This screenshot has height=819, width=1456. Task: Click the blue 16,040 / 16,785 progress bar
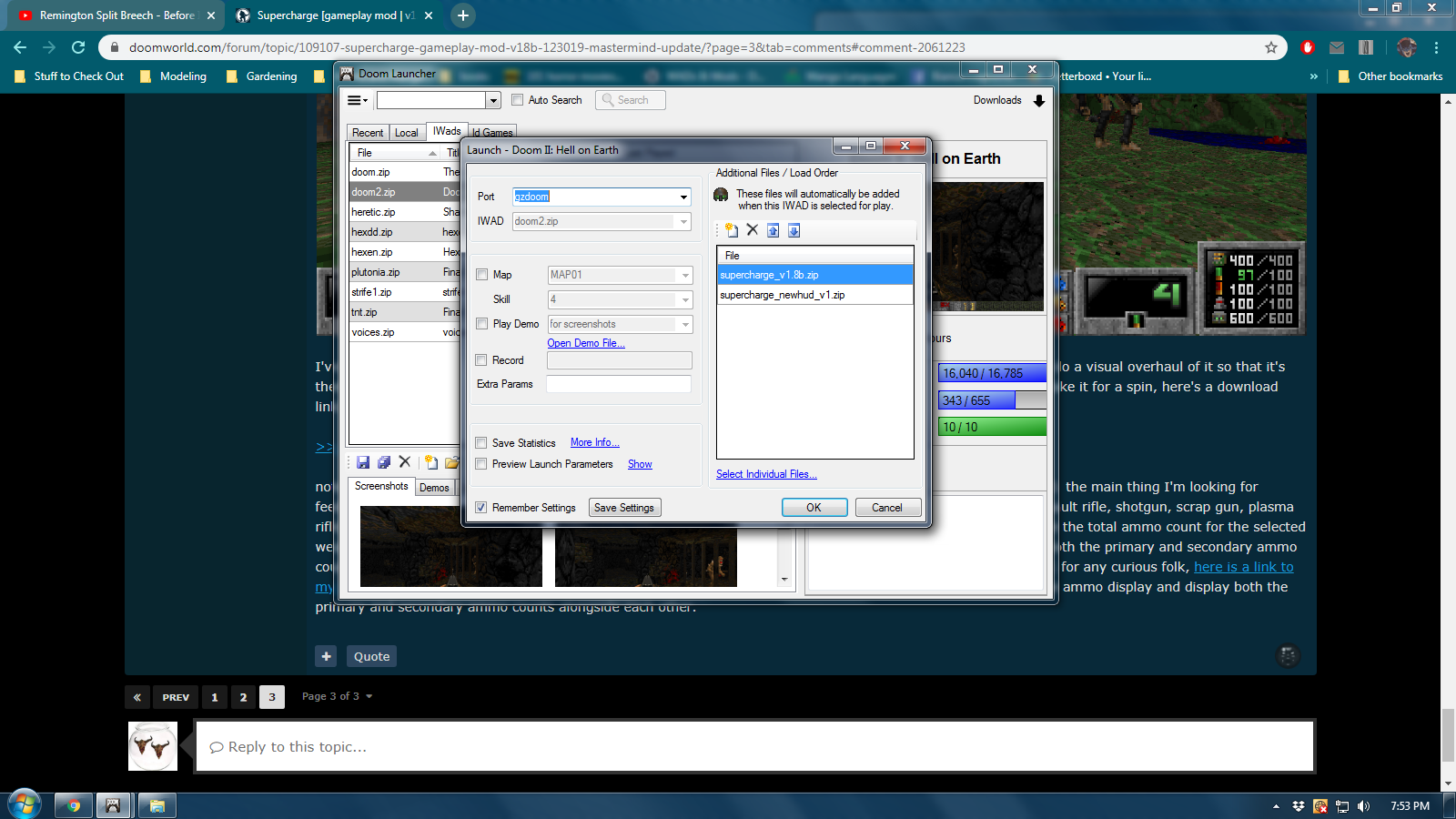click(992, 373)
